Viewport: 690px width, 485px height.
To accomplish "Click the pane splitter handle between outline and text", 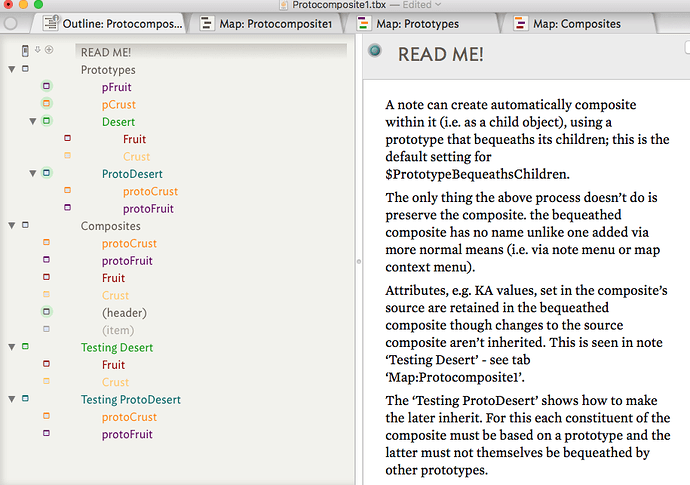I will pos(359,261).
